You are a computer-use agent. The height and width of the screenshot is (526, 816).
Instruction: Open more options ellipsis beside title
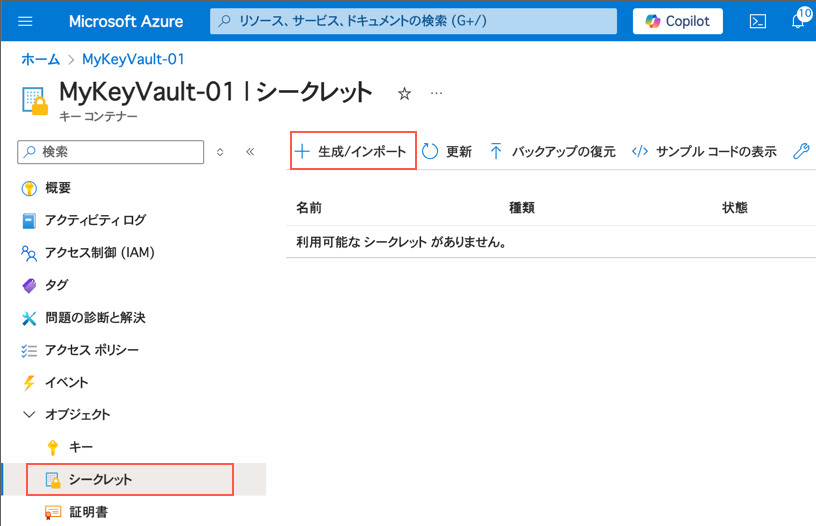pyautogui.click(x=437, y=93)
